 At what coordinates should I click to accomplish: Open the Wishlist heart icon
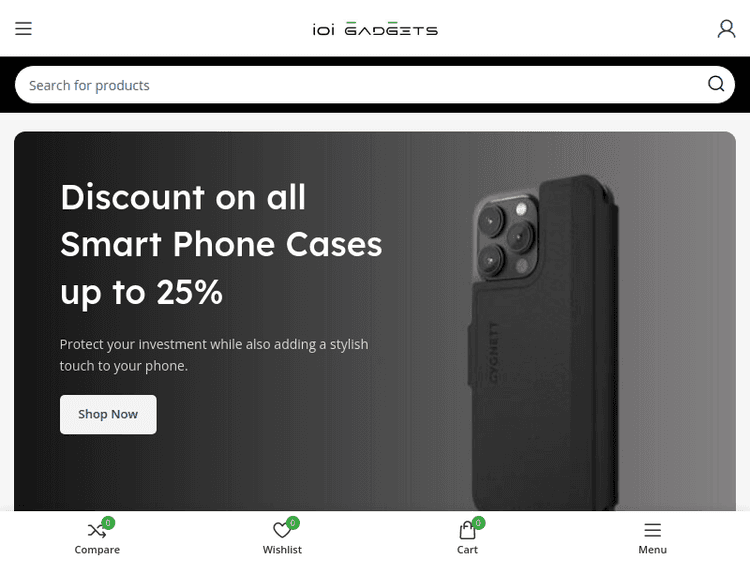coord(282,530)
